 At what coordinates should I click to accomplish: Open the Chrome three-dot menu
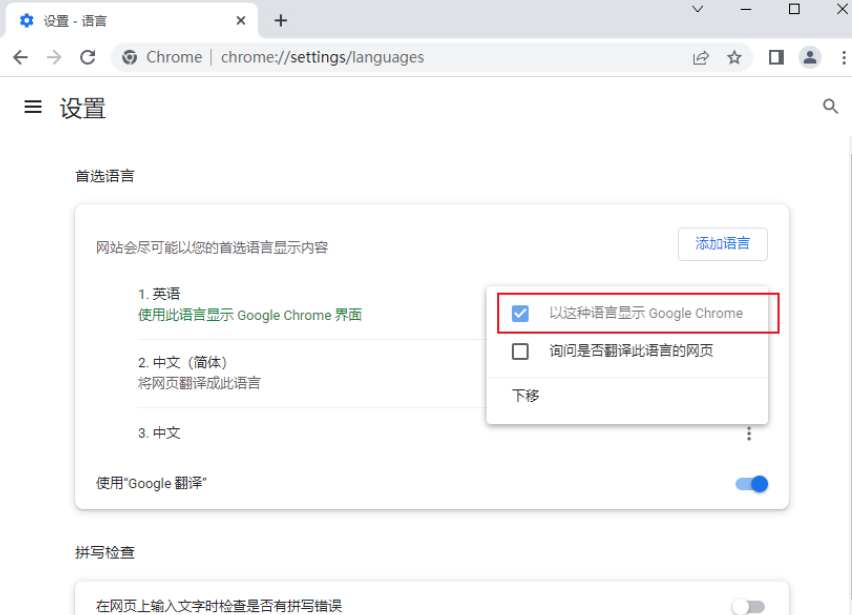point(843,57)
